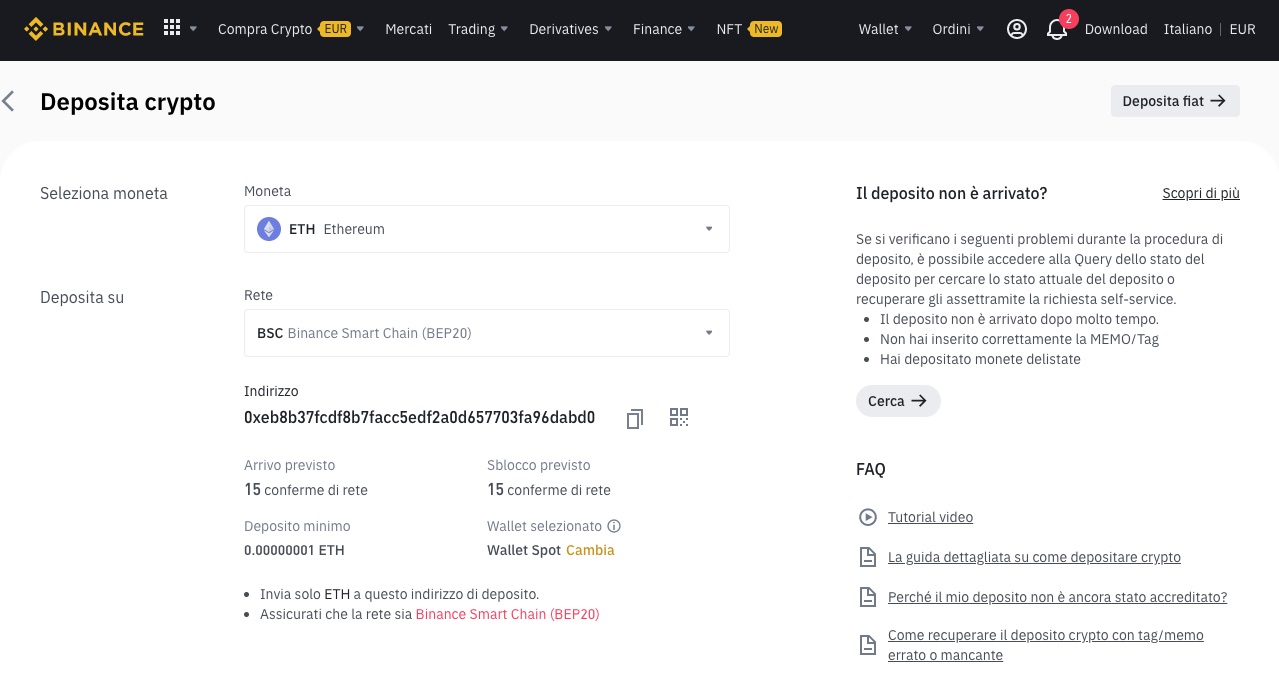Click document icon beside La guida dettagliata
The image size is (1279, 679).
click(868, 557)
